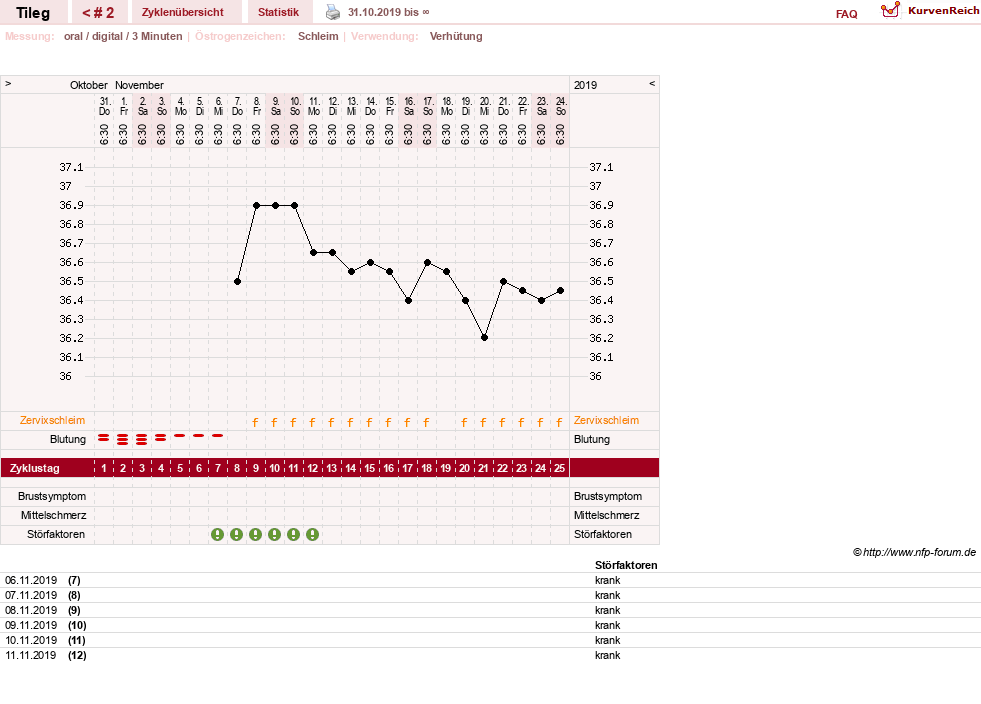Click the last temperature point on cycle day 25
981x704 pixels.
561,291
